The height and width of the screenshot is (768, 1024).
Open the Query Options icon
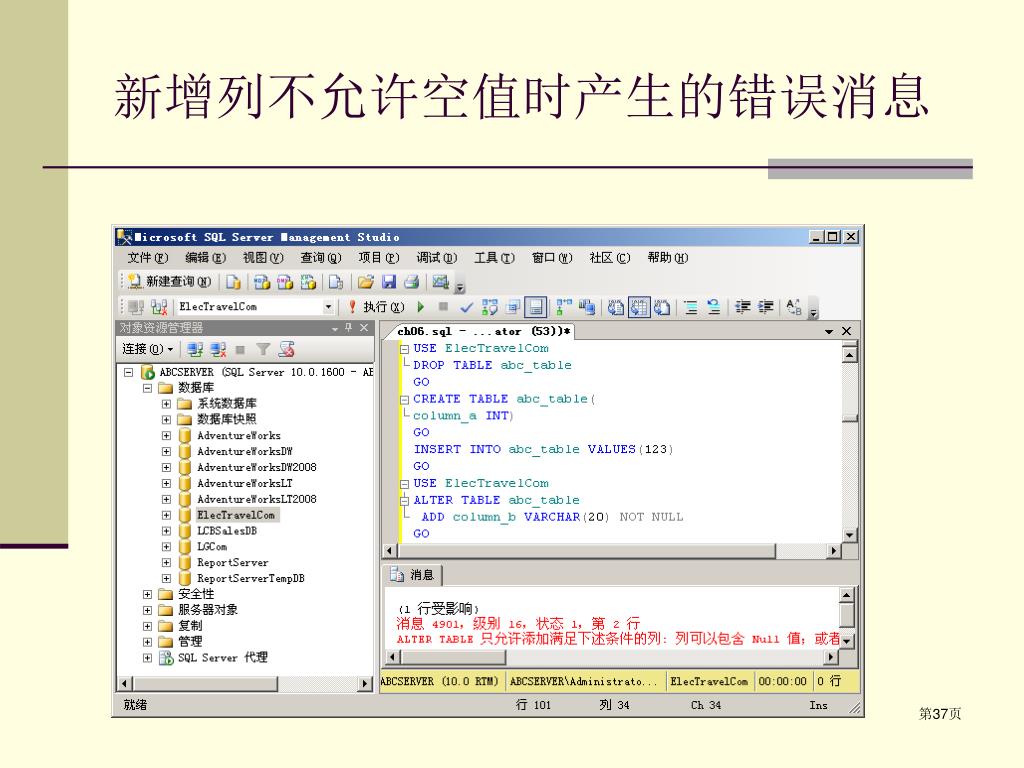point(513,307)
